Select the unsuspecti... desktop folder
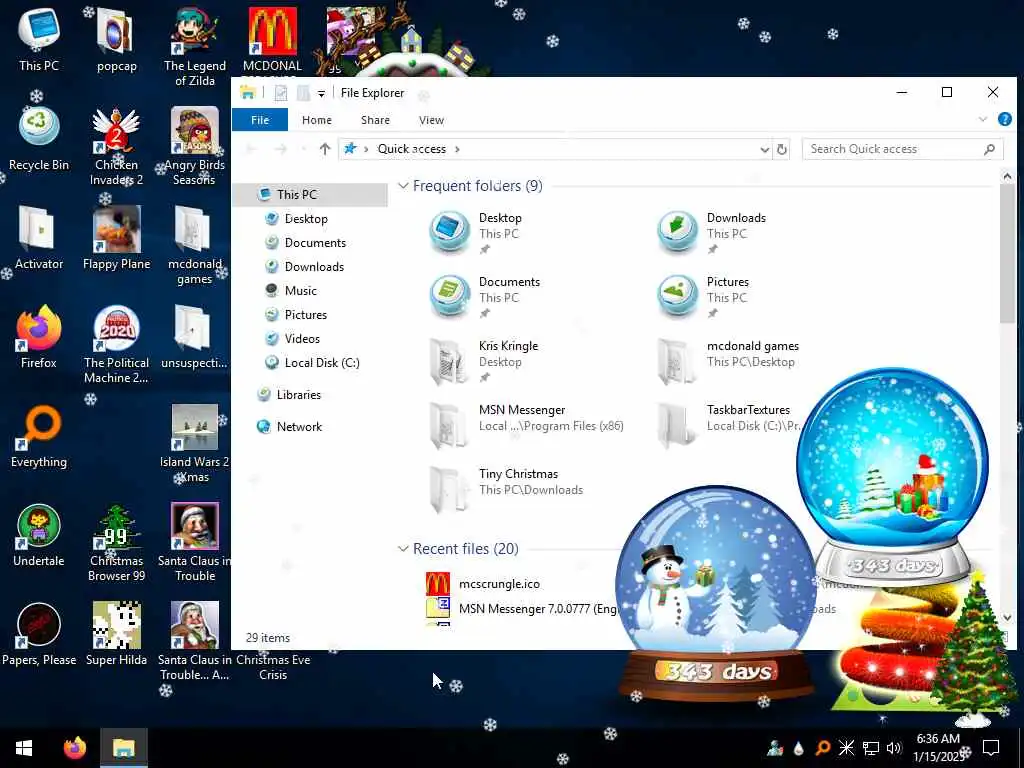The height and width of the screenshot is (768, 1024). point(195,337)
